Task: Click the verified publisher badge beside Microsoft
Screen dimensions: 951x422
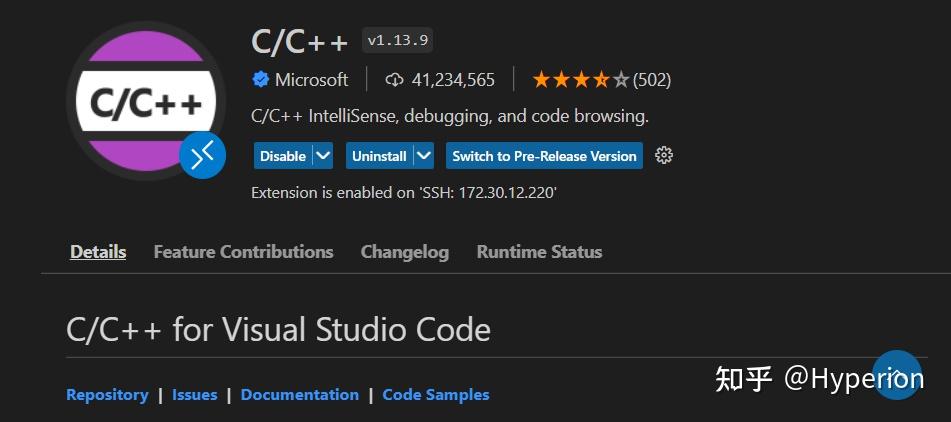Action: click(261, 79)
